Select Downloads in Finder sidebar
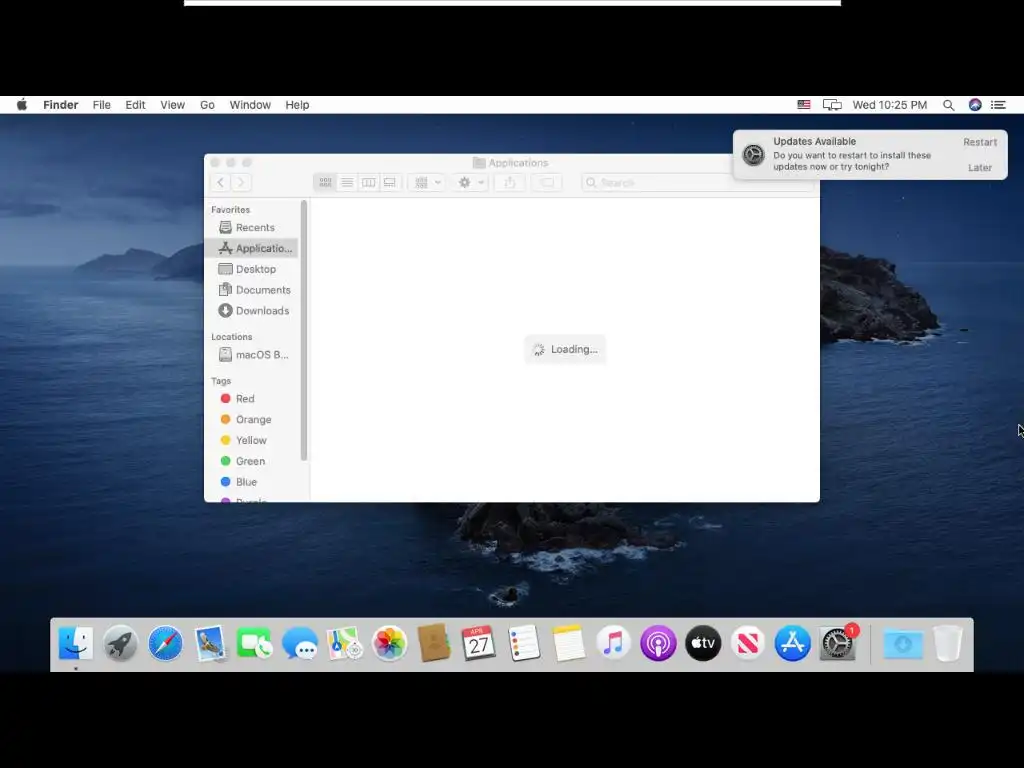The width and height of the screenshot is (1024, 768). 251,311
